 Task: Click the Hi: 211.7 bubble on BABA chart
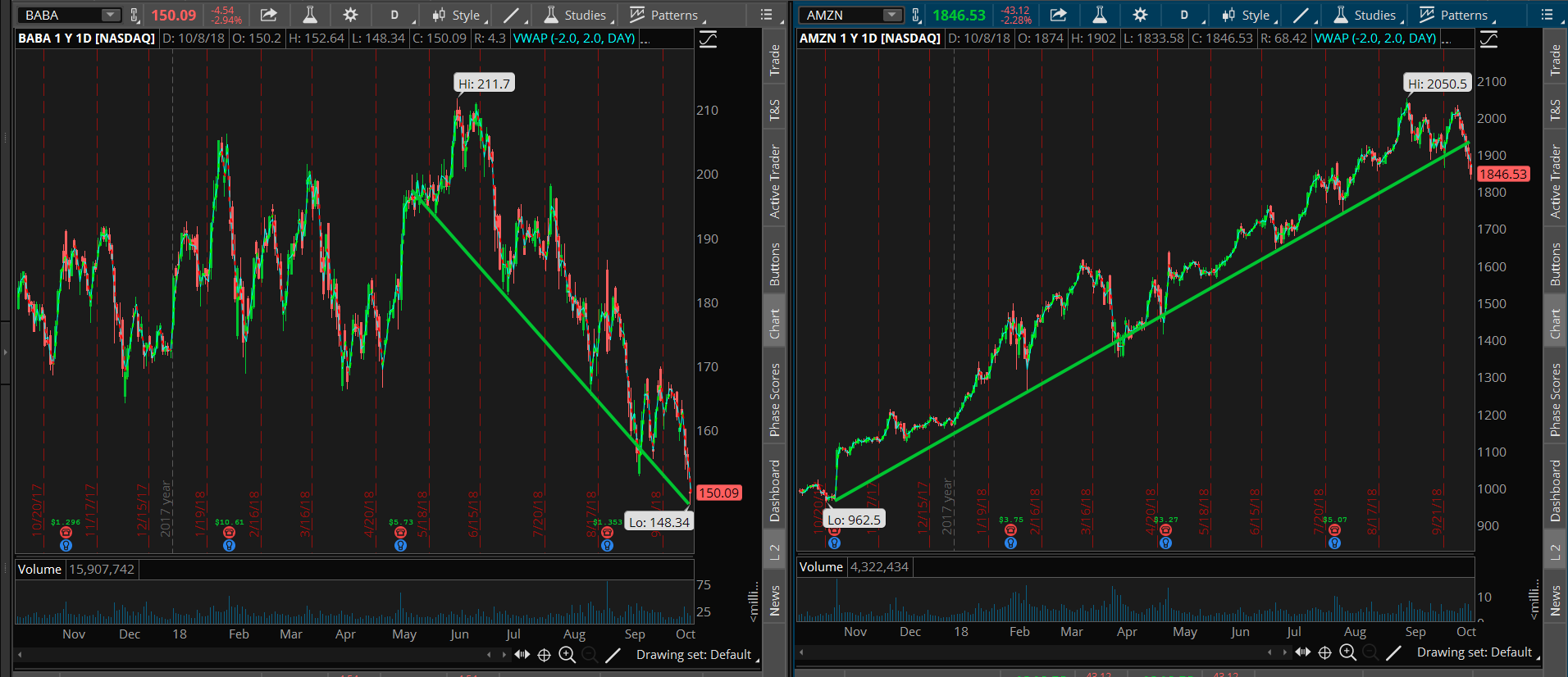click(484, 84)
